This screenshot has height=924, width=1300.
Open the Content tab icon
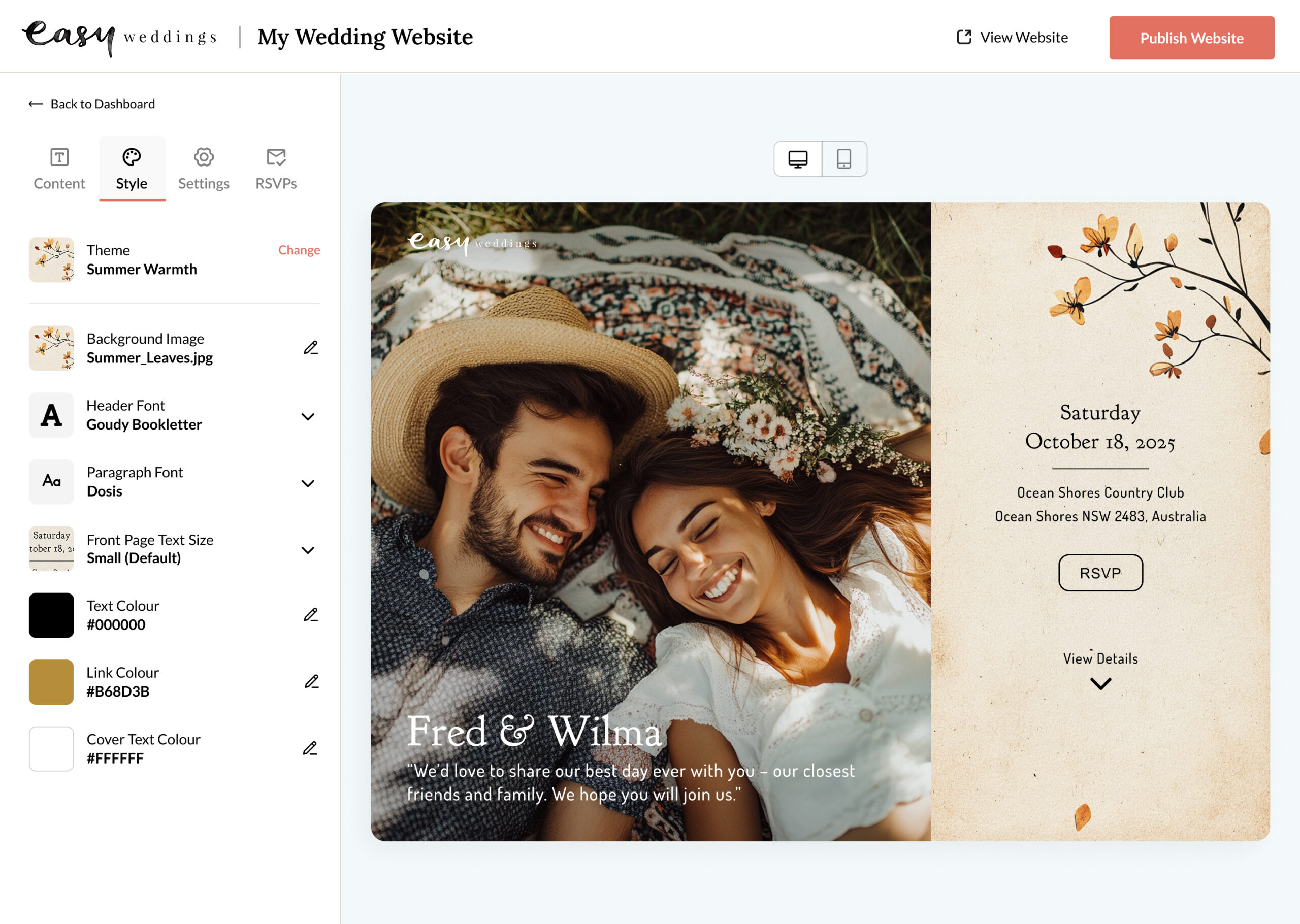[58, 157]
